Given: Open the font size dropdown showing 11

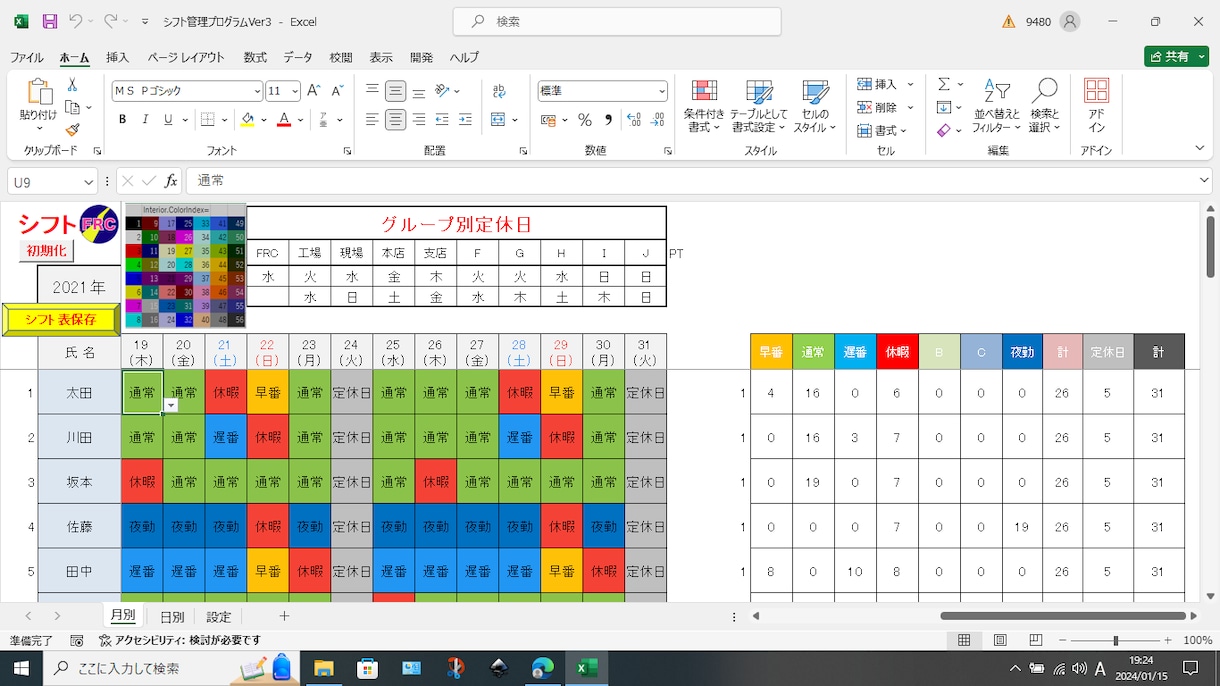Looking at the screenshot, I should [x=295, y=91].
